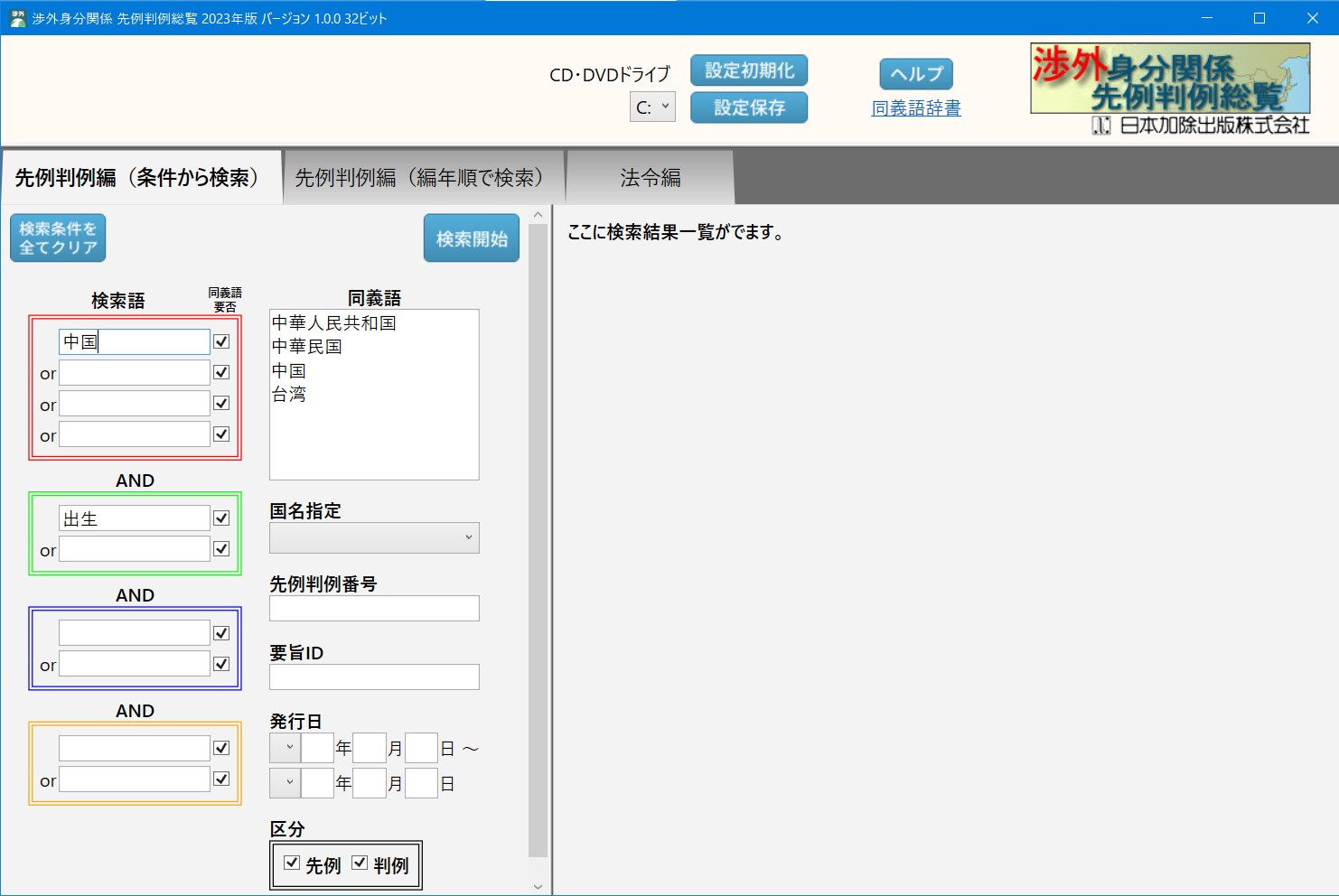Click 検索条件を全てクリア button
1339x896 pixels.
coord(58,238)
